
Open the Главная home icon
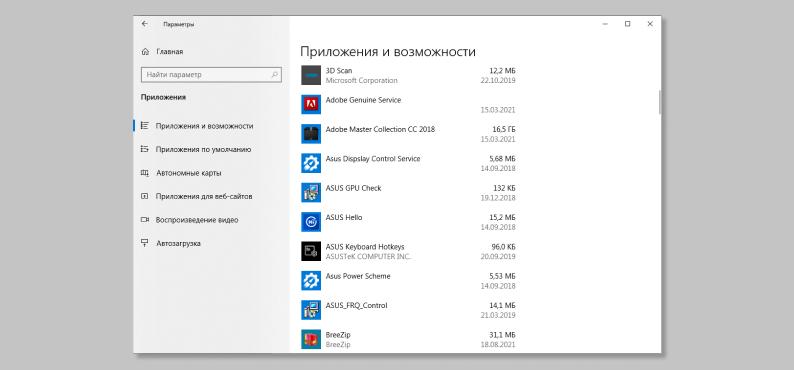click(x=145, y=52)
